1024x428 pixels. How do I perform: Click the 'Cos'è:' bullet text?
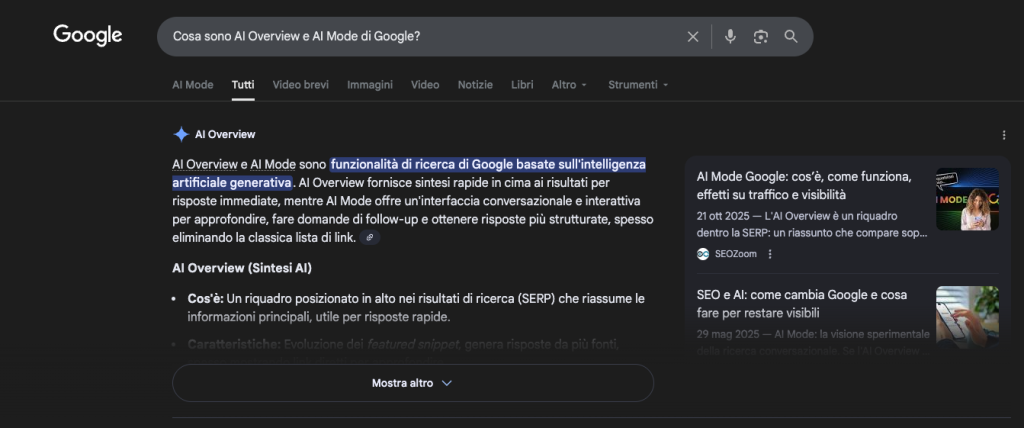(x=206, y=299)
